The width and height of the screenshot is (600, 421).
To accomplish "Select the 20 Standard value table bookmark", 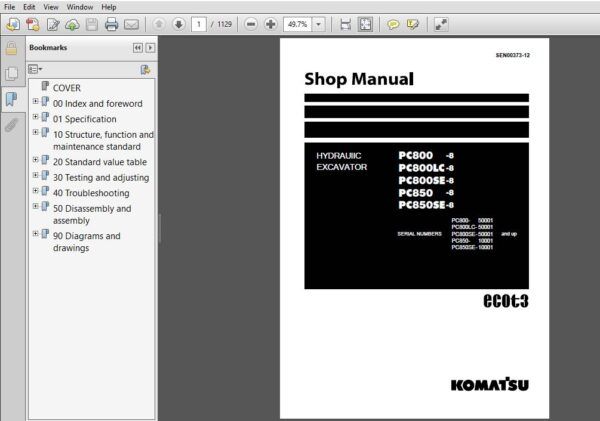I will click(x=100, y=162).
